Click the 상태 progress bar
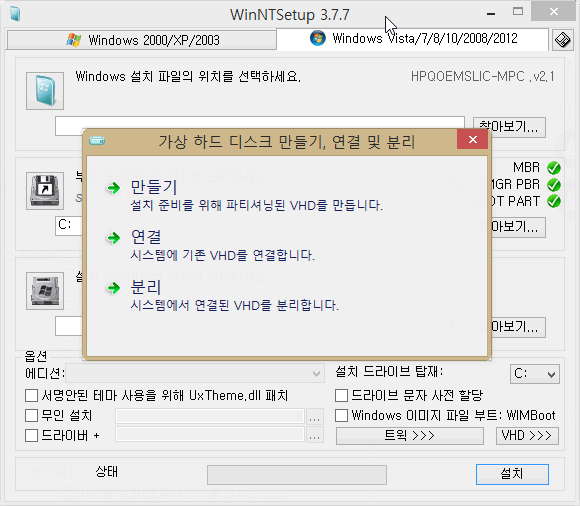 click(297, 475)
